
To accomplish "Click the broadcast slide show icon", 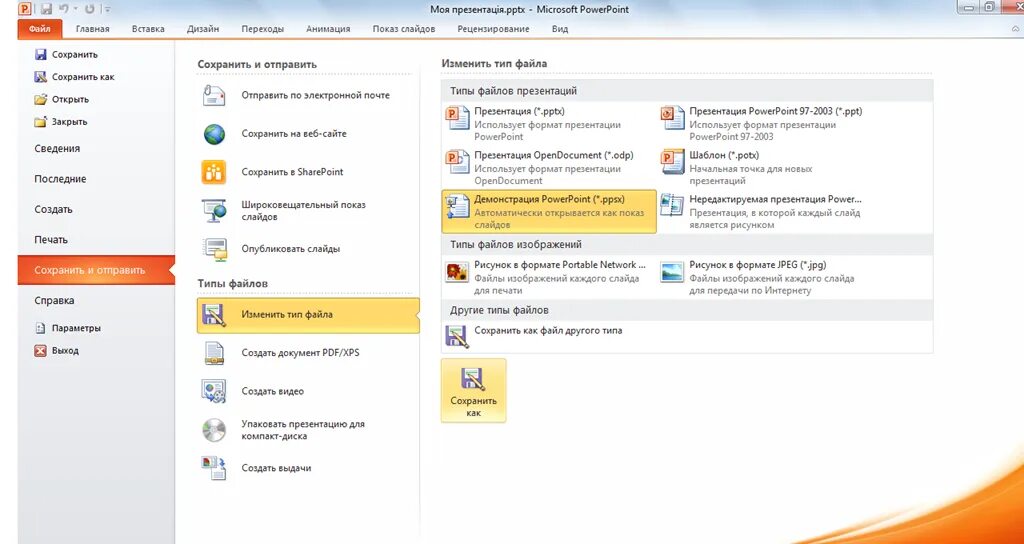I will coord(214,210).
